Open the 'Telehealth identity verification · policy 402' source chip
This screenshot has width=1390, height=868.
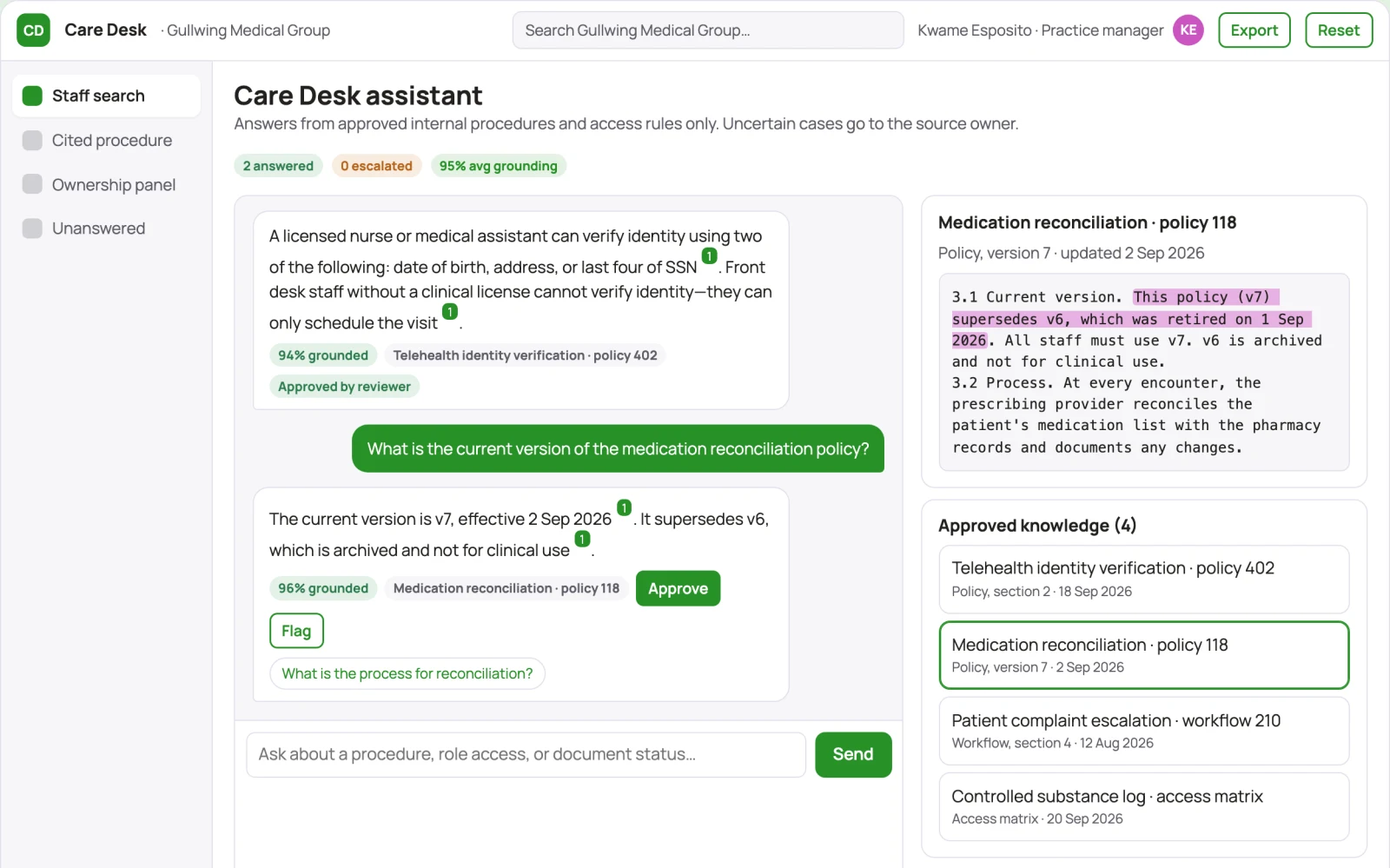pos(525,355)
